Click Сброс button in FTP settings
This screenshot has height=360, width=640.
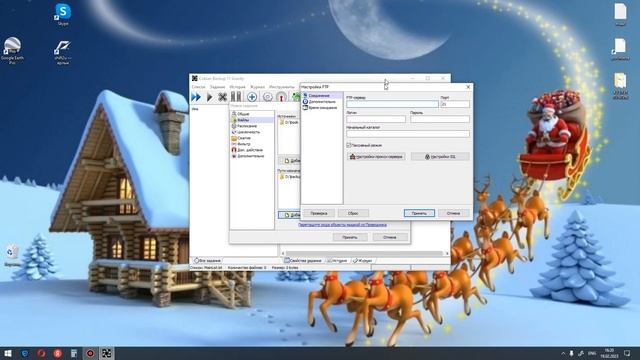click(353, 213)
